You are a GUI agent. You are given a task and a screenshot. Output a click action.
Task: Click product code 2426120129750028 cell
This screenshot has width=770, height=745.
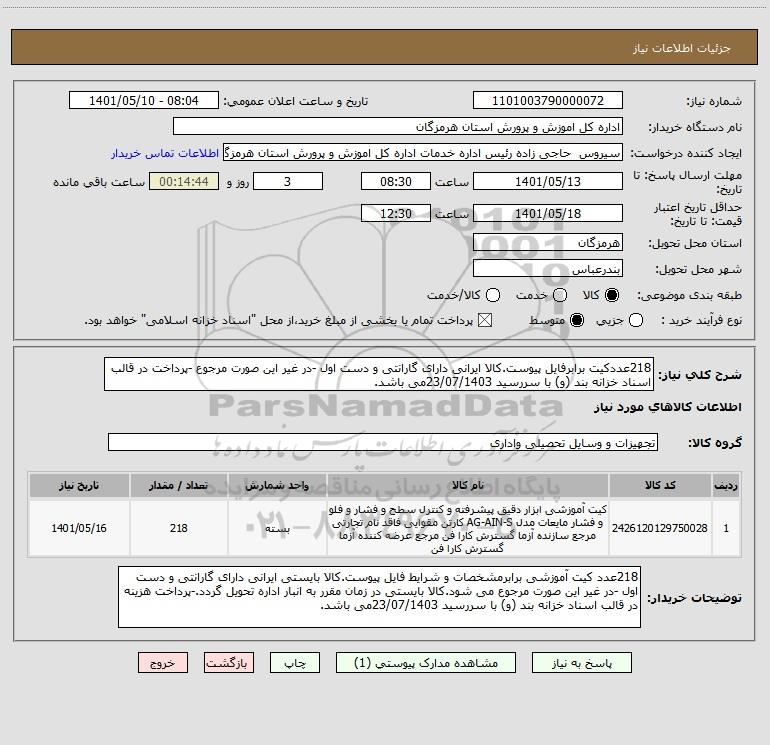pos(660,528)
